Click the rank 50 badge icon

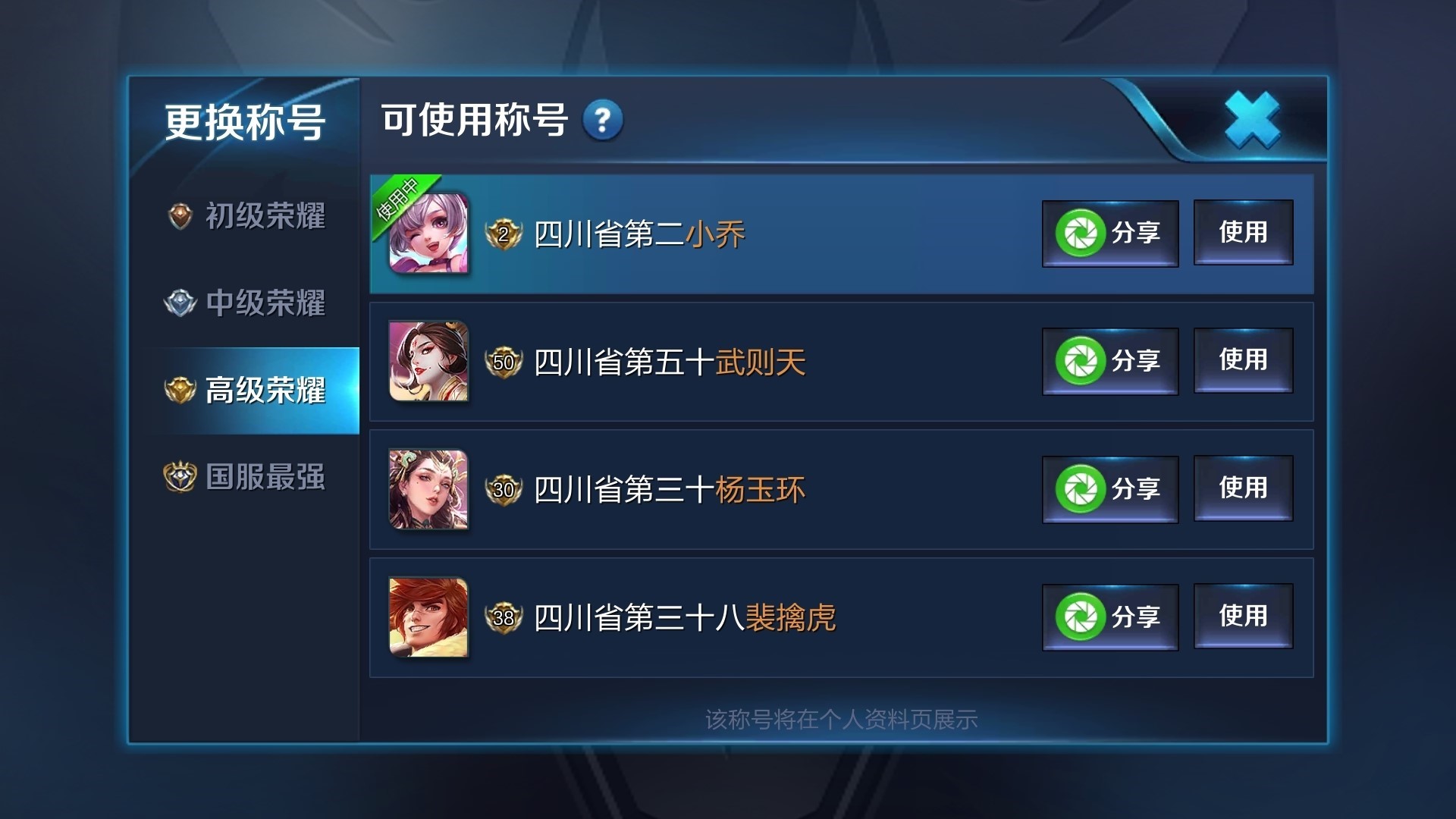click(x=504, y=362)
